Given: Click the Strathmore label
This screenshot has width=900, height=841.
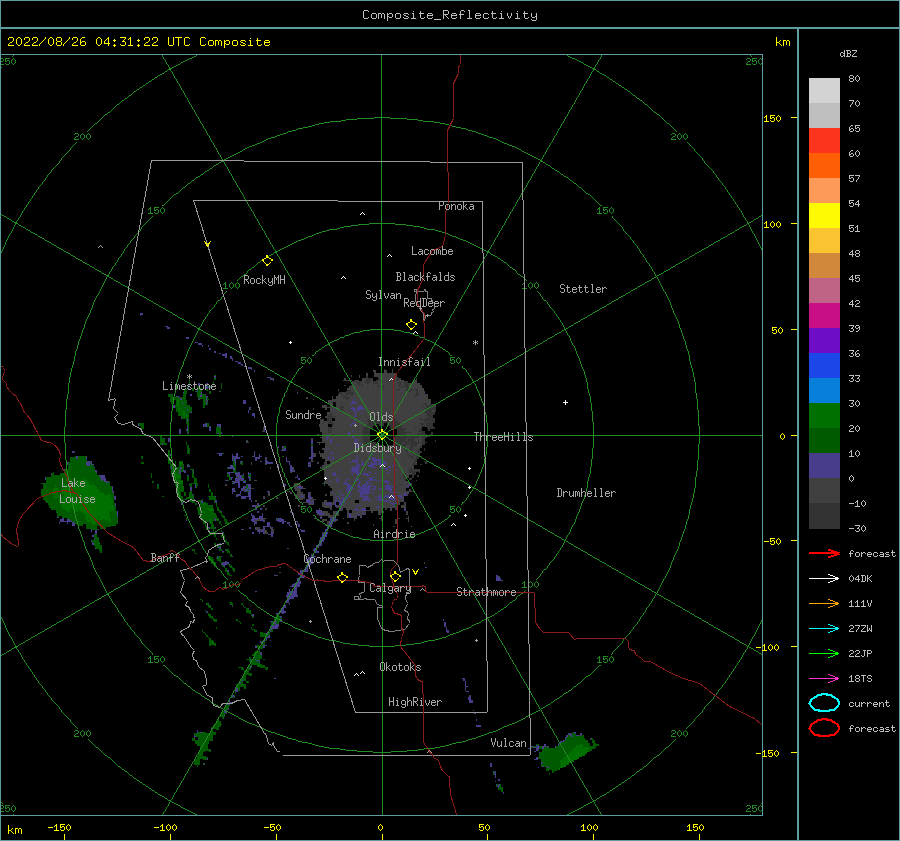Looking at the screenshot, I should point(486,592).
